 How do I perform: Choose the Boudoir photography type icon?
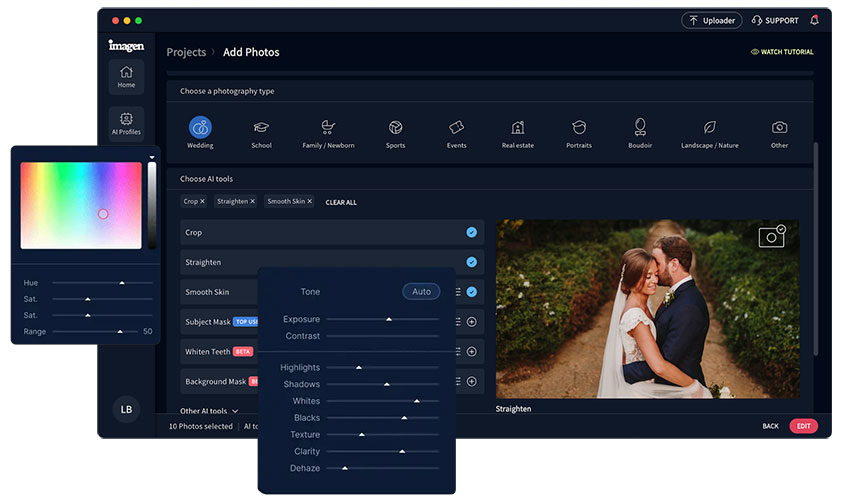640,128
